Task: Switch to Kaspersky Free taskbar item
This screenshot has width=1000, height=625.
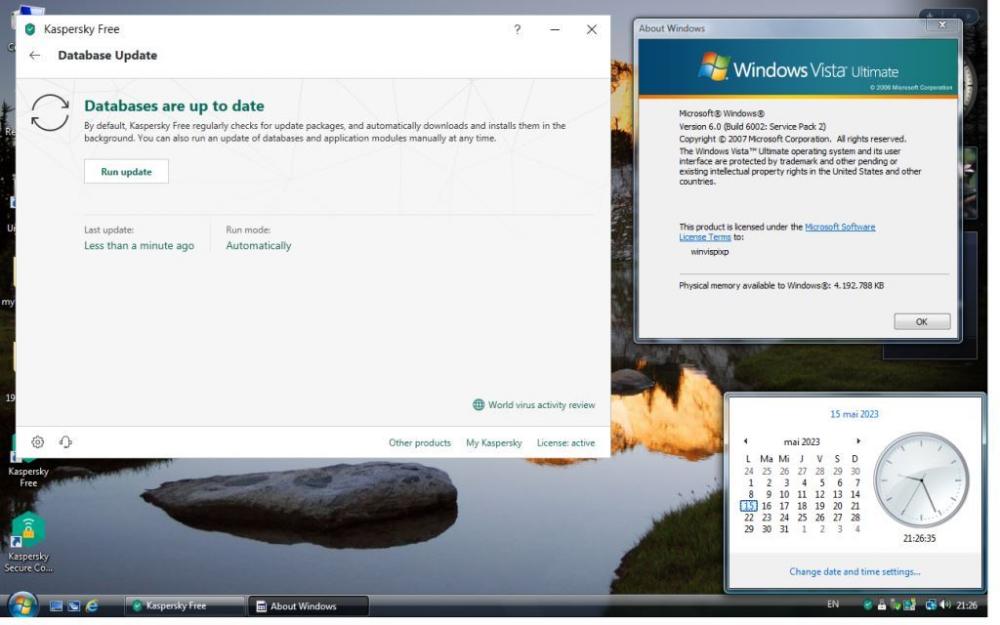Action: tap(185, 606)
